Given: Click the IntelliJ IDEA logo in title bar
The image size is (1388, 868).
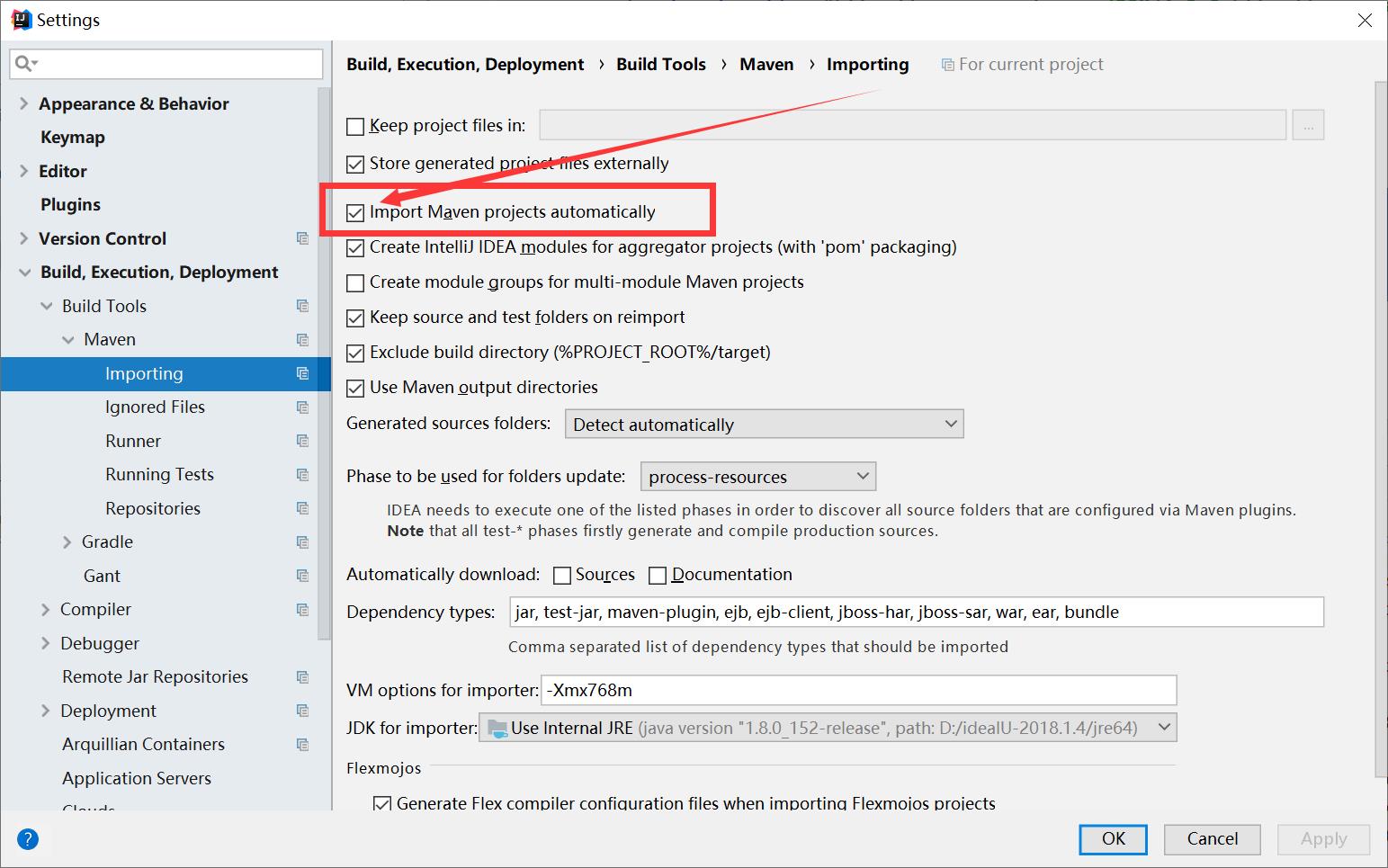Looking at the screenshot, I should [22, 19].
